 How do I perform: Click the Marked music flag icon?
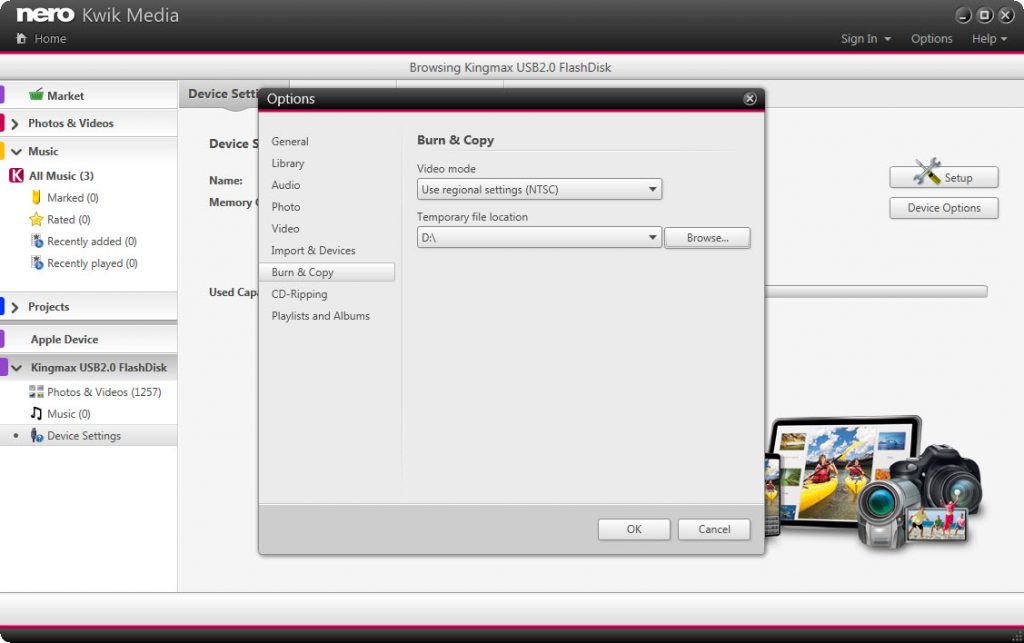[37, 197]
